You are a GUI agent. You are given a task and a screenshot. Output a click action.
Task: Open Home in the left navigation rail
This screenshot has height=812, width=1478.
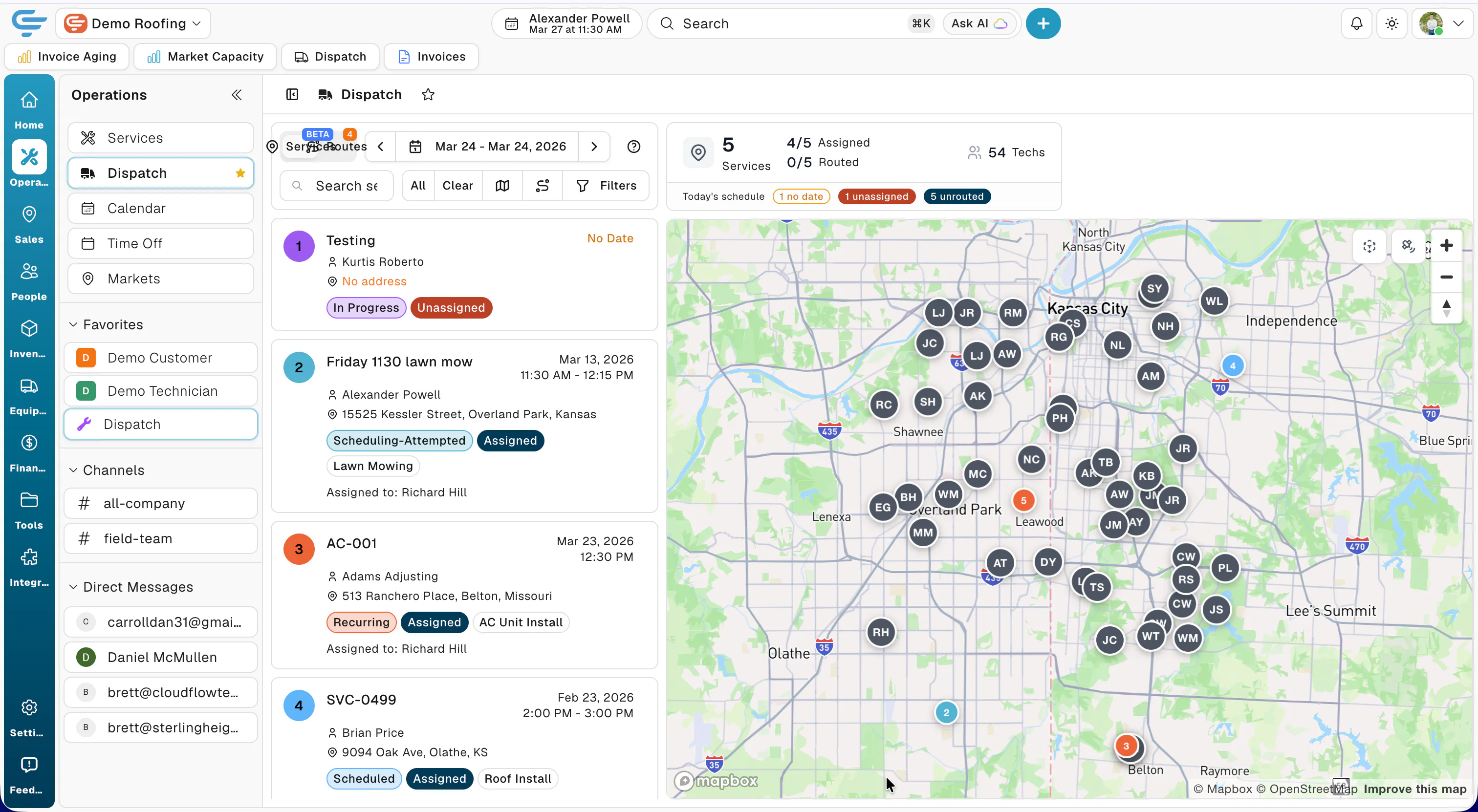point(29,109)
